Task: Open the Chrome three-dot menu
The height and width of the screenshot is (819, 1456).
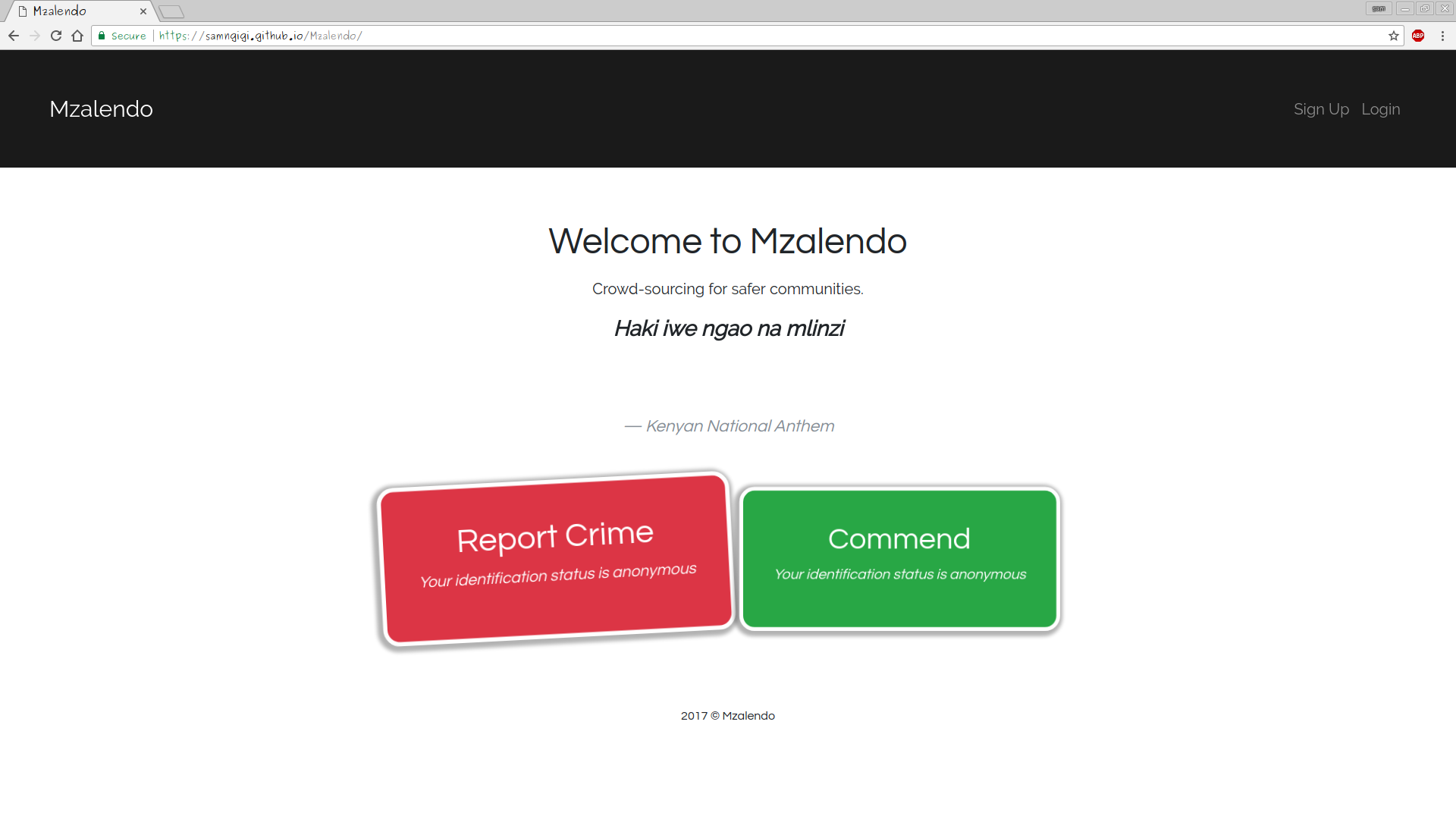Action: click(x=1442, y=36)
